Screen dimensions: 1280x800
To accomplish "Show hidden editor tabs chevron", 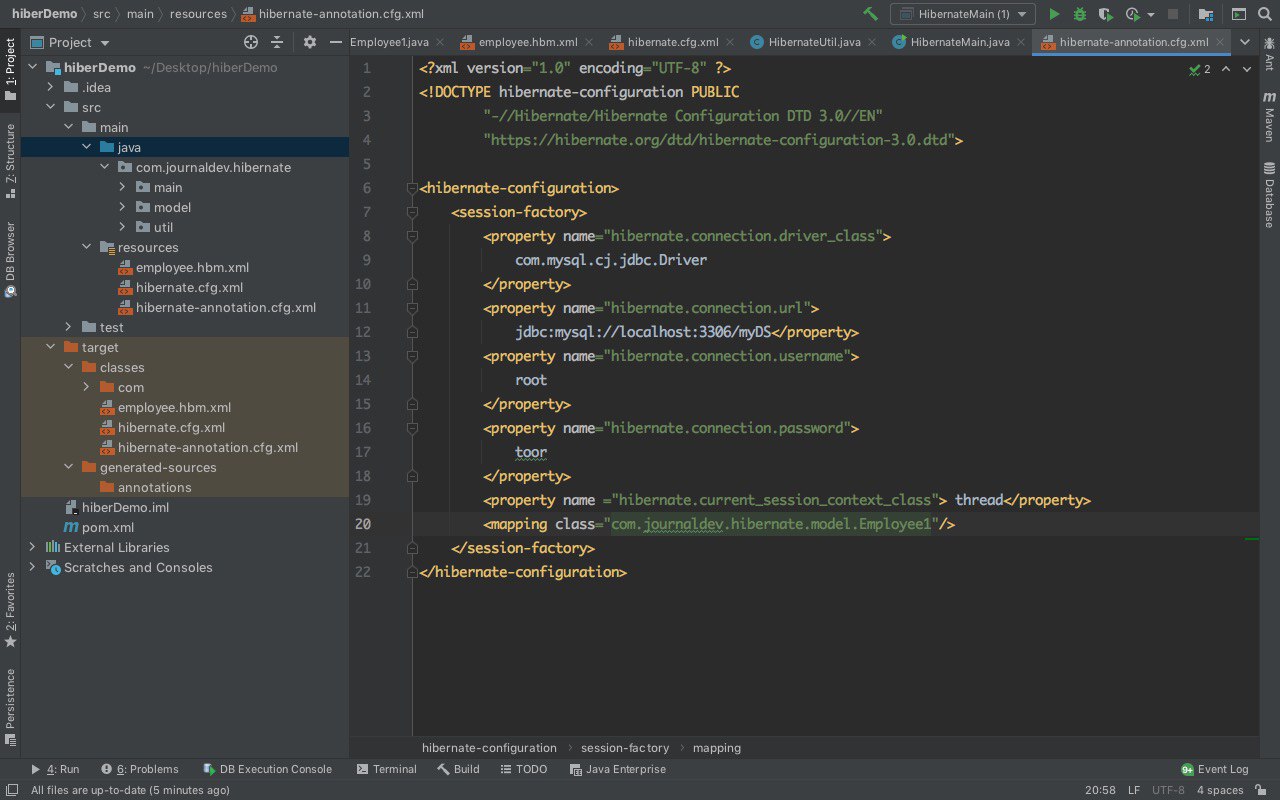I will coord(1245,42).
